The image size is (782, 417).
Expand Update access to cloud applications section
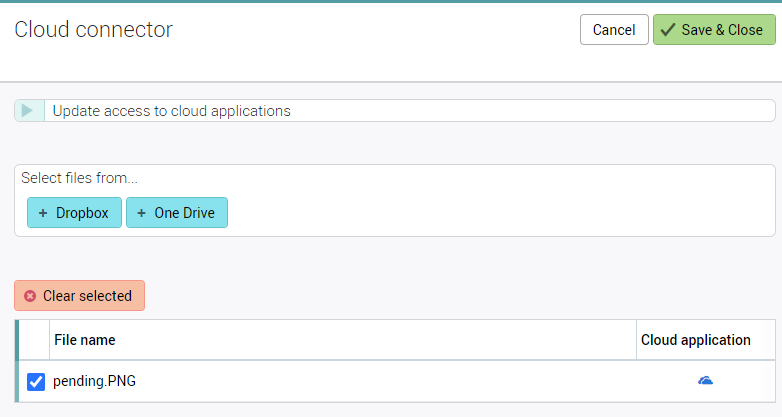click(171, 111)
